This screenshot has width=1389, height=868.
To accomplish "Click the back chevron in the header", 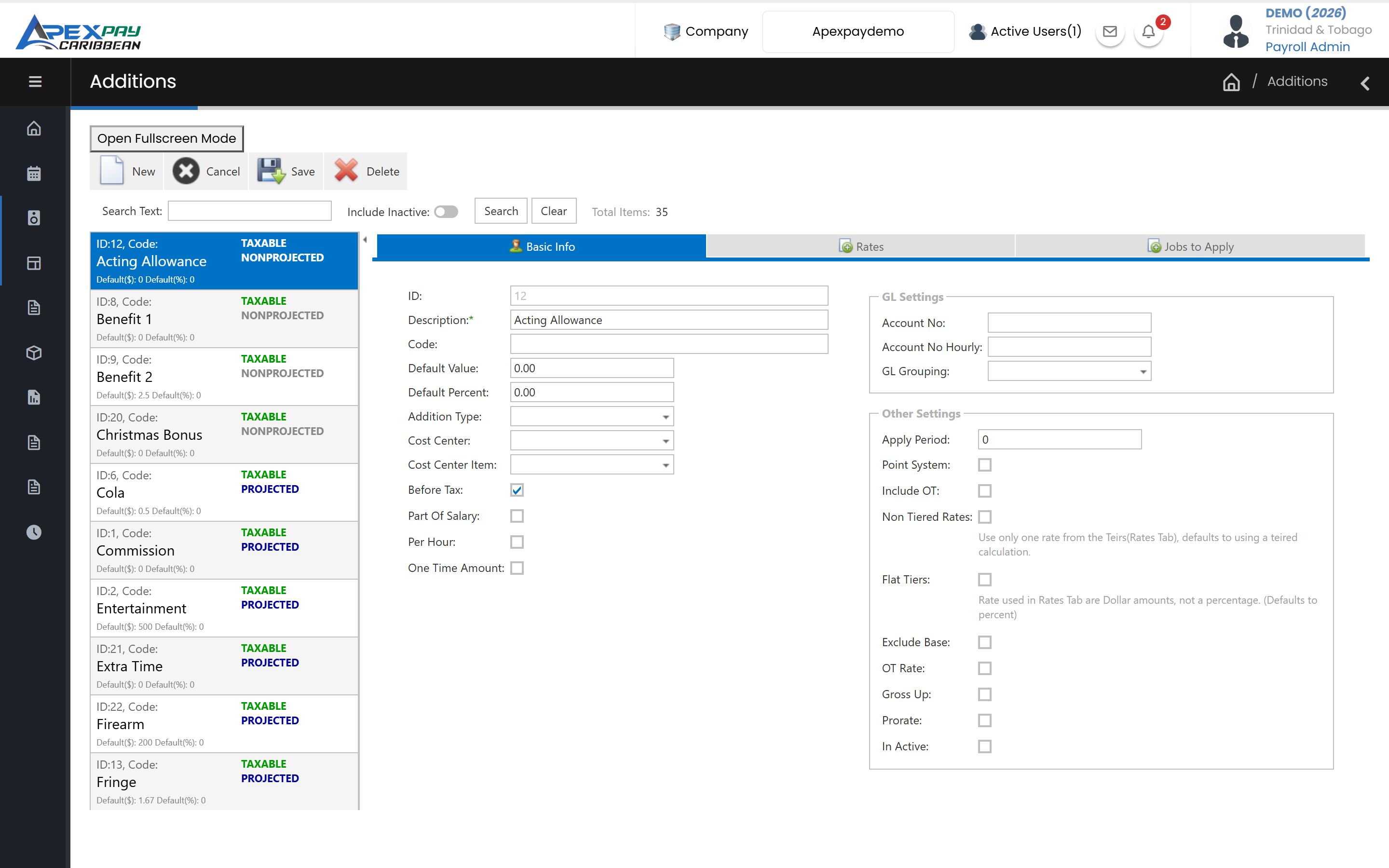I will coord(1365,83).
